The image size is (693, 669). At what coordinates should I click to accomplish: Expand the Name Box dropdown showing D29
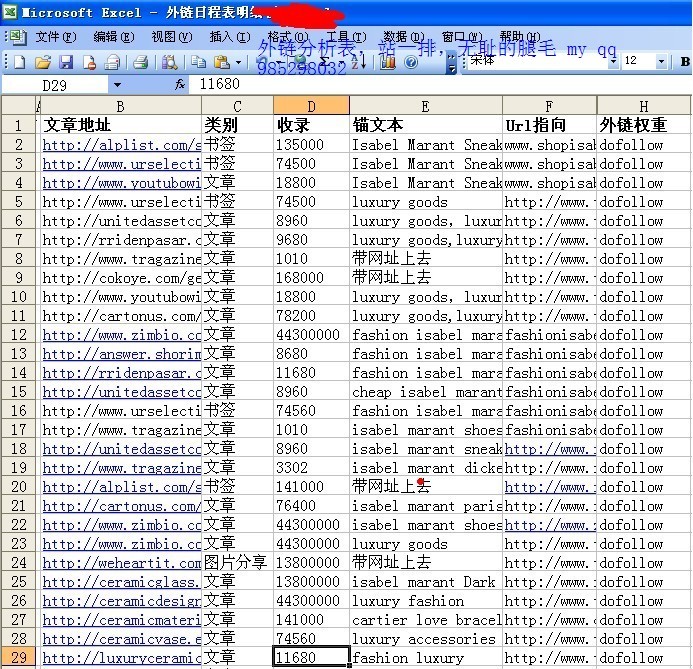coord(116,86)
